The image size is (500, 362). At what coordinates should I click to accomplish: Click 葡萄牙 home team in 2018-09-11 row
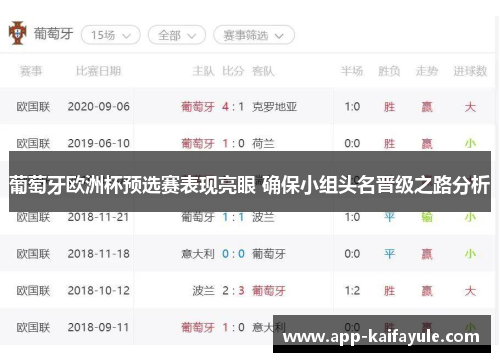198,327
